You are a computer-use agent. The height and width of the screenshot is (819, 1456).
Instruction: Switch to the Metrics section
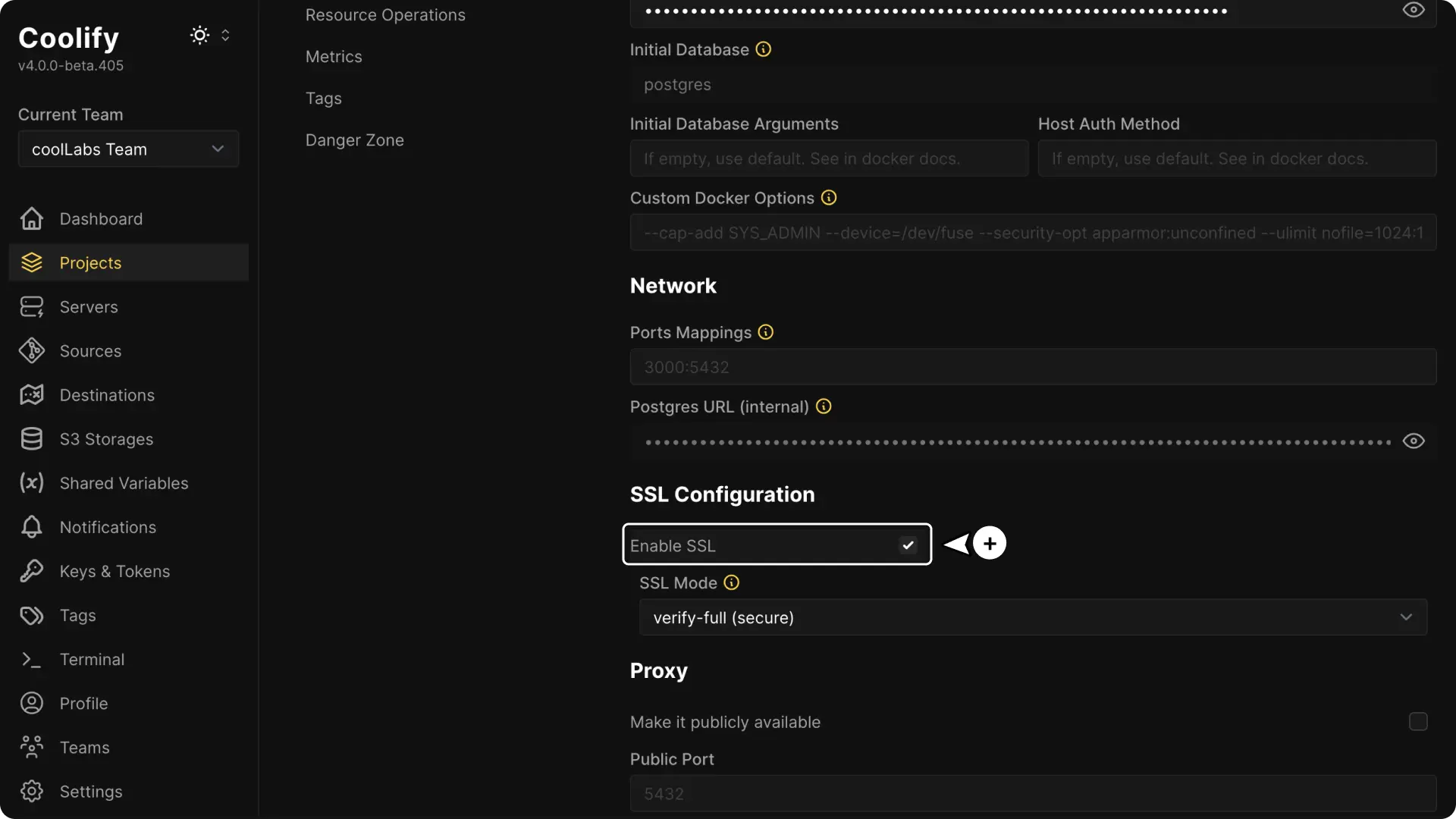coord(334,56)
